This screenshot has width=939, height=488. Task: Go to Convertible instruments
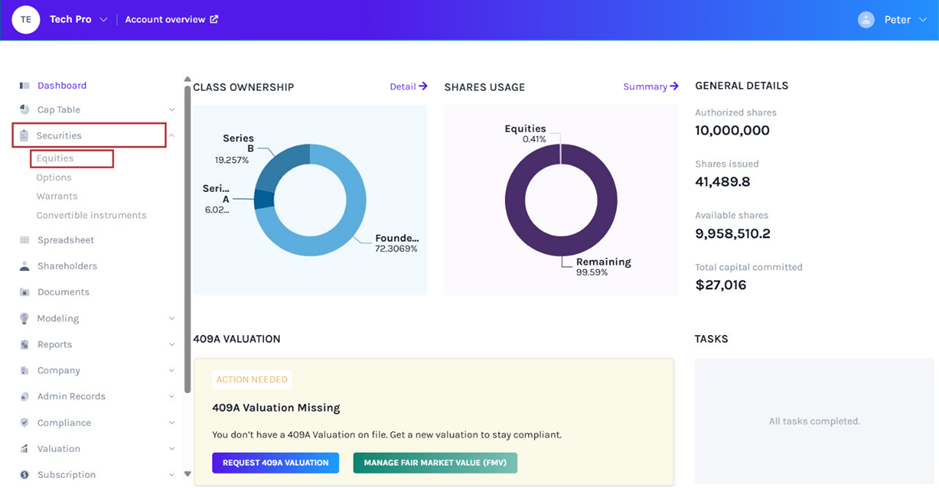(91, 215)
